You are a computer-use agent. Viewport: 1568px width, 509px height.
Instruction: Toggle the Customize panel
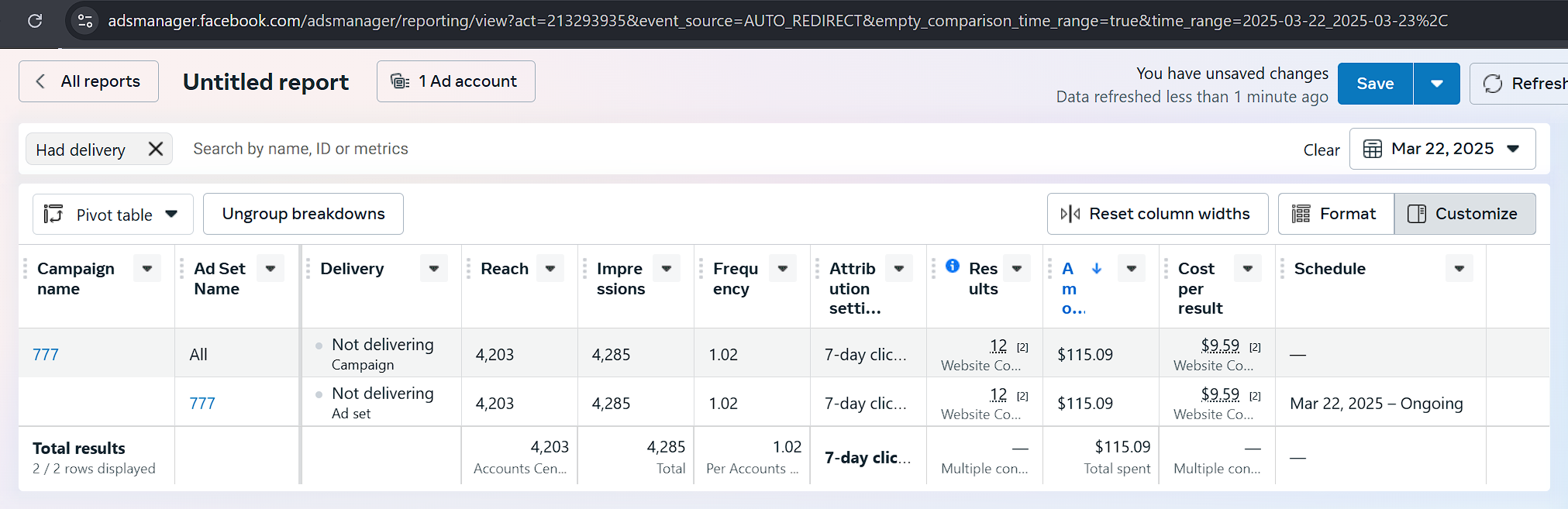(x=1464, y=214)
